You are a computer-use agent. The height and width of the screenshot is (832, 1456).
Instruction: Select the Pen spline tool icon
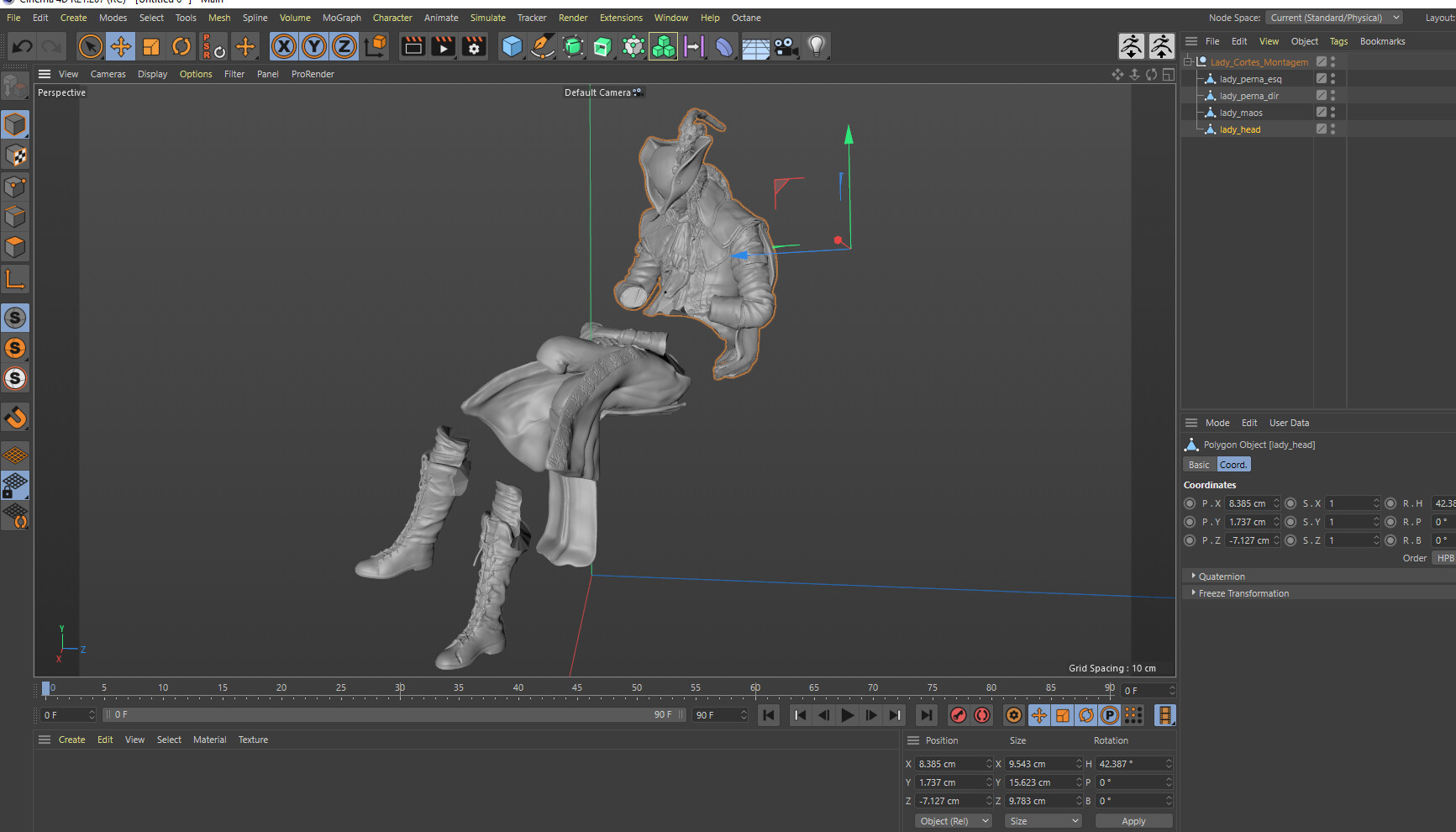pyautogui.click(x=543, y=46)
